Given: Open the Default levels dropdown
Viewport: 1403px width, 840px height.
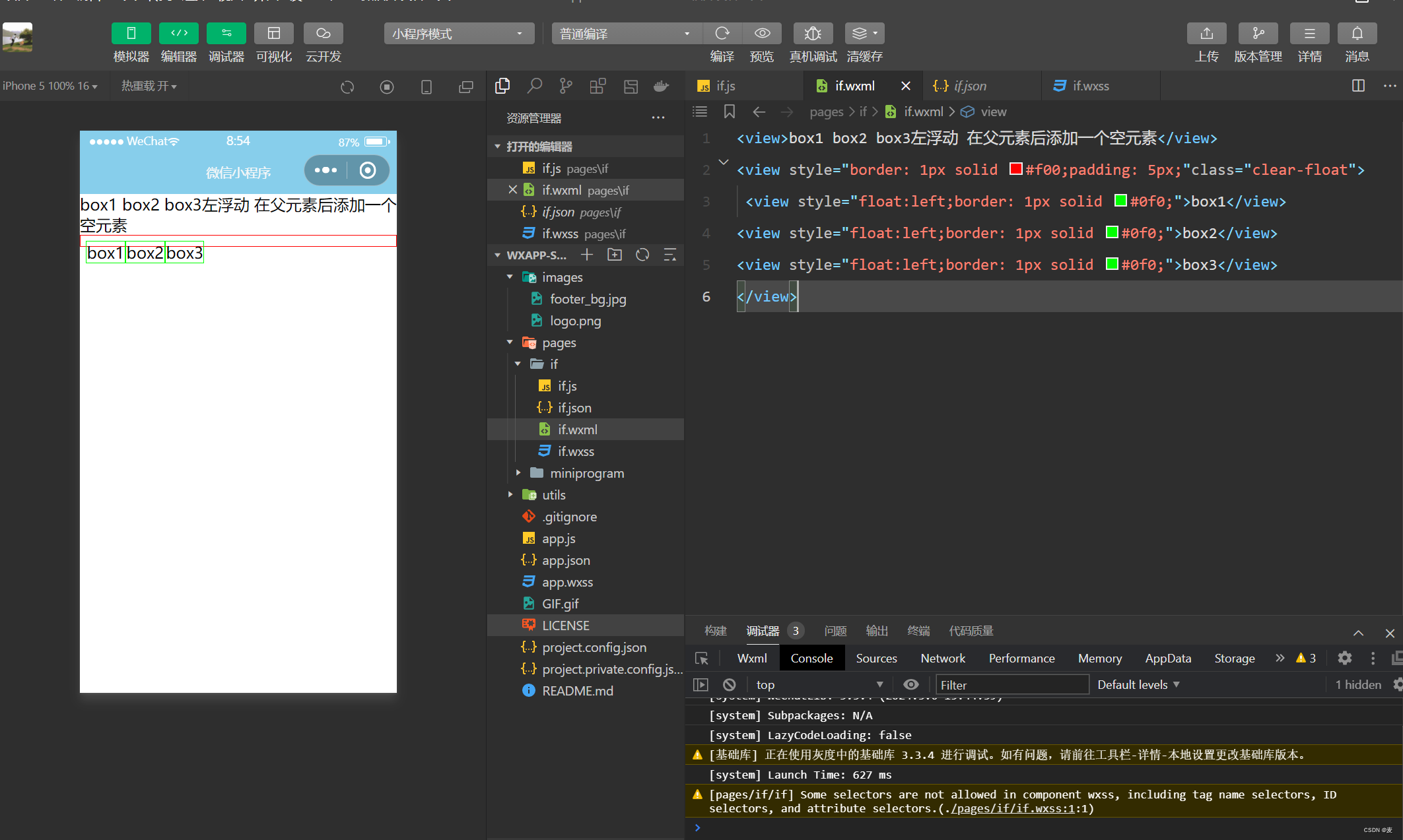Looking at the screenshot, I should 1138,685.
